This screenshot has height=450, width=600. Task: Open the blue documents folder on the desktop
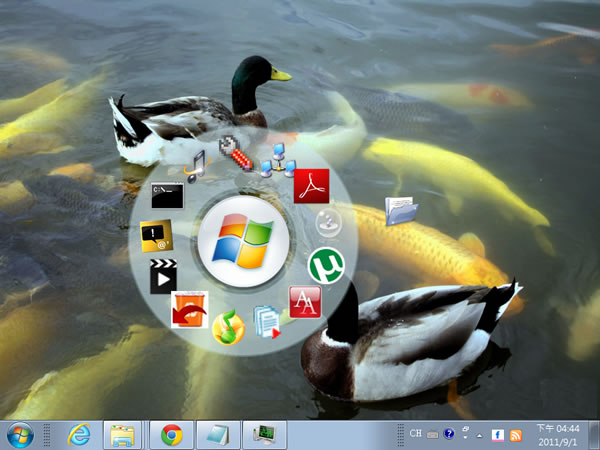pyautogui.click(x=401, y=211)
